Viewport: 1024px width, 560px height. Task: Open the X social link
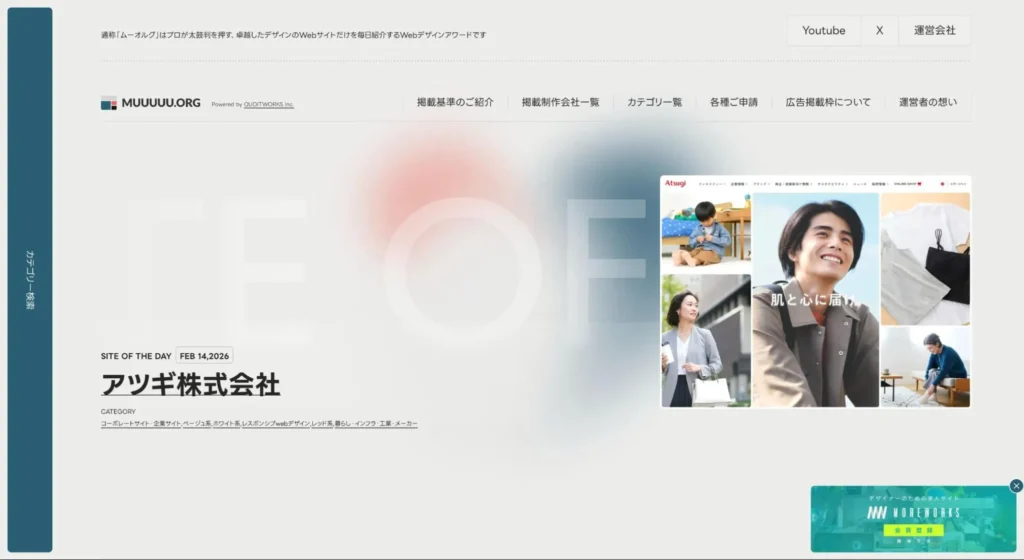pyautogui.click(x=880, y=31)
